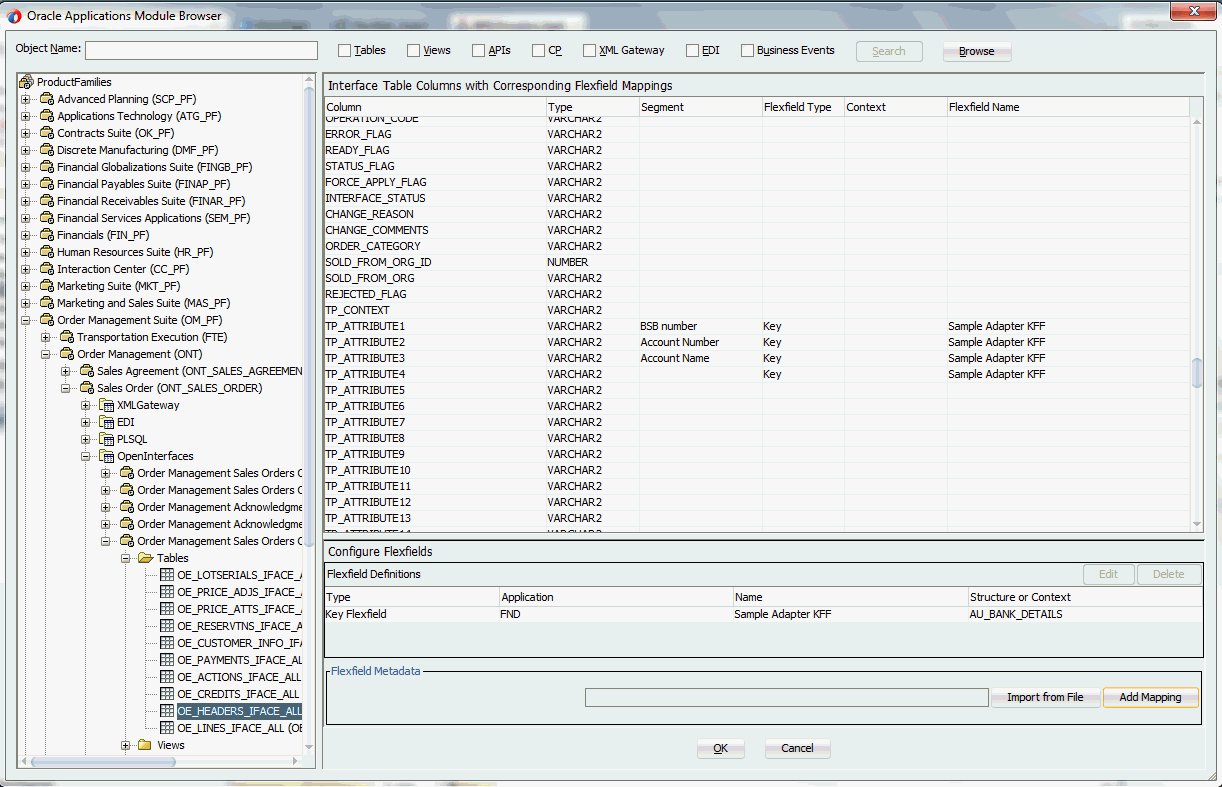Click the Advanced Planning (SCP_PF) folder icon
This screenshot has height=787, width=1222.
coord(47,99)
